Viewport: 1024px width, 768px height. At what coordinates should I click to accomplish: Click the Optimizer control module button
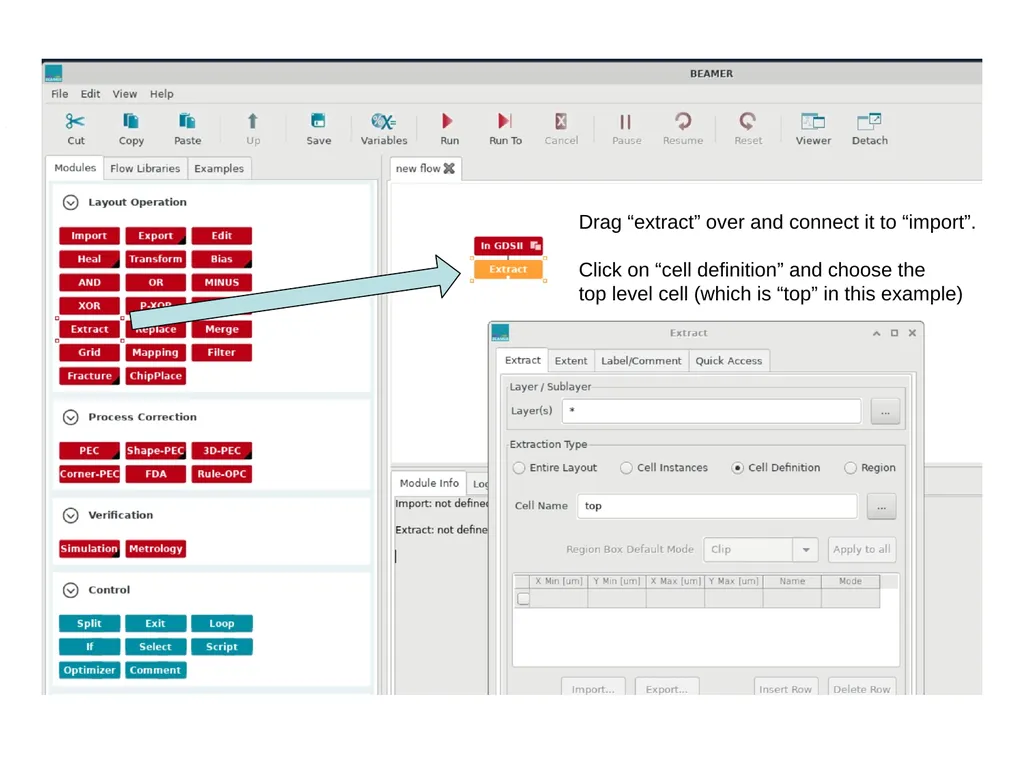click(89, 670)
